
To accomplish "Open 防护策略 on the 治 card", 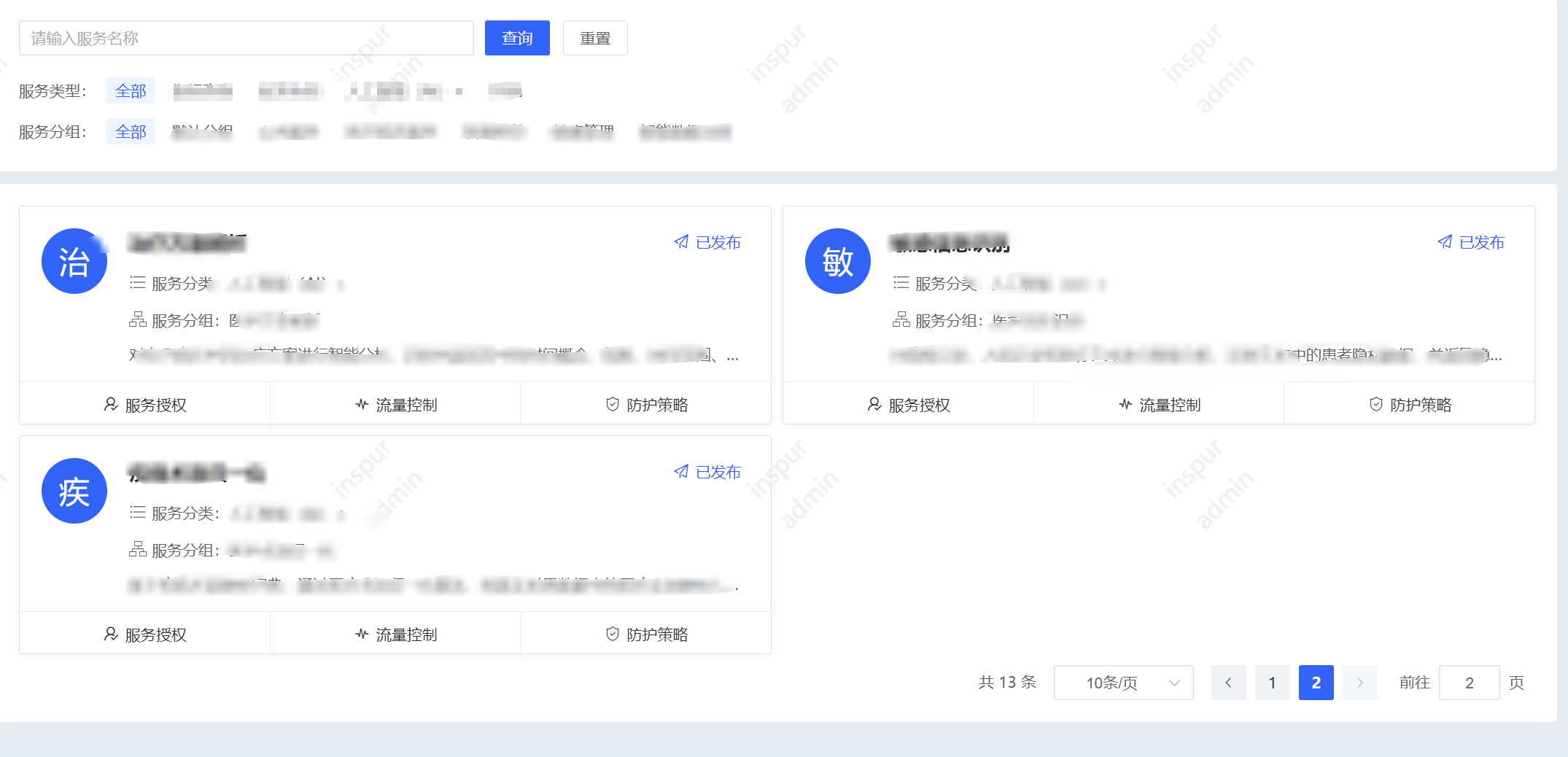I will tap(646, 405).
